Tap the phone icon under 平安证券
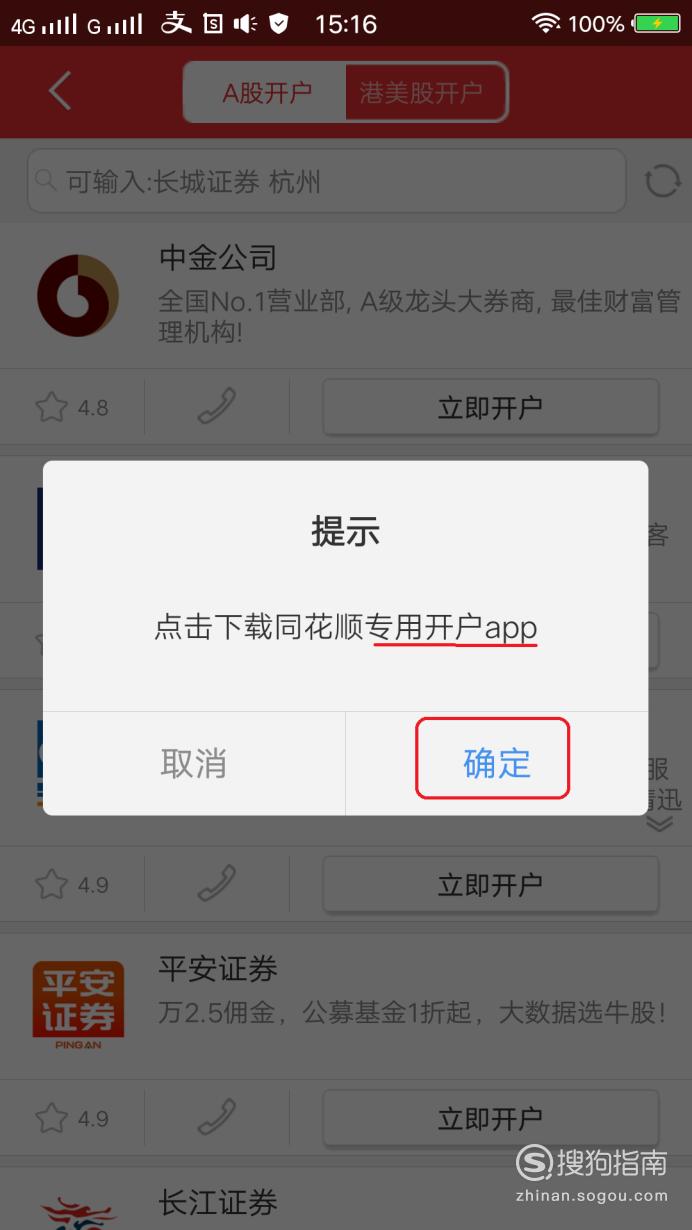The height and width of the screenshot is (1230, 692). point(216,1117)
